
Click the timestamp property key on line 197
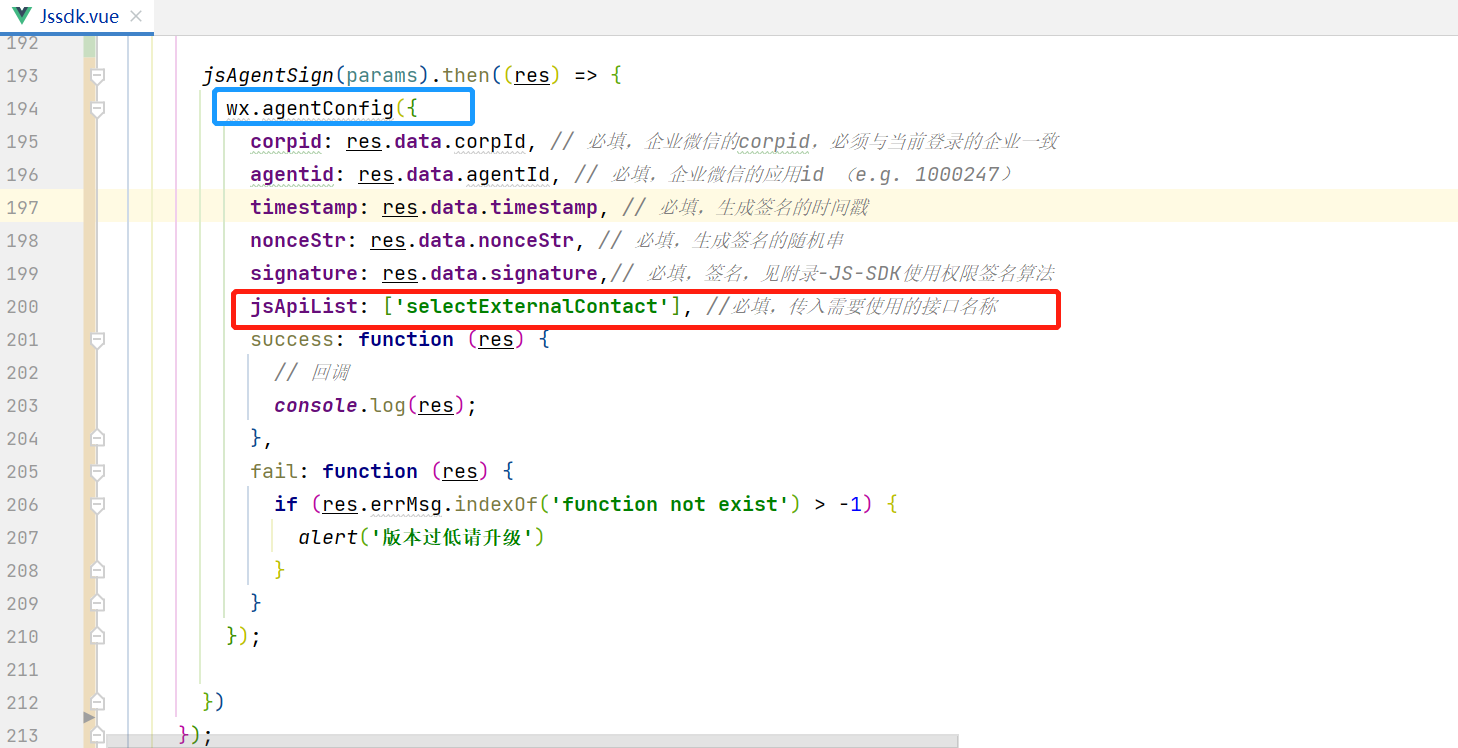pos(304,207)
